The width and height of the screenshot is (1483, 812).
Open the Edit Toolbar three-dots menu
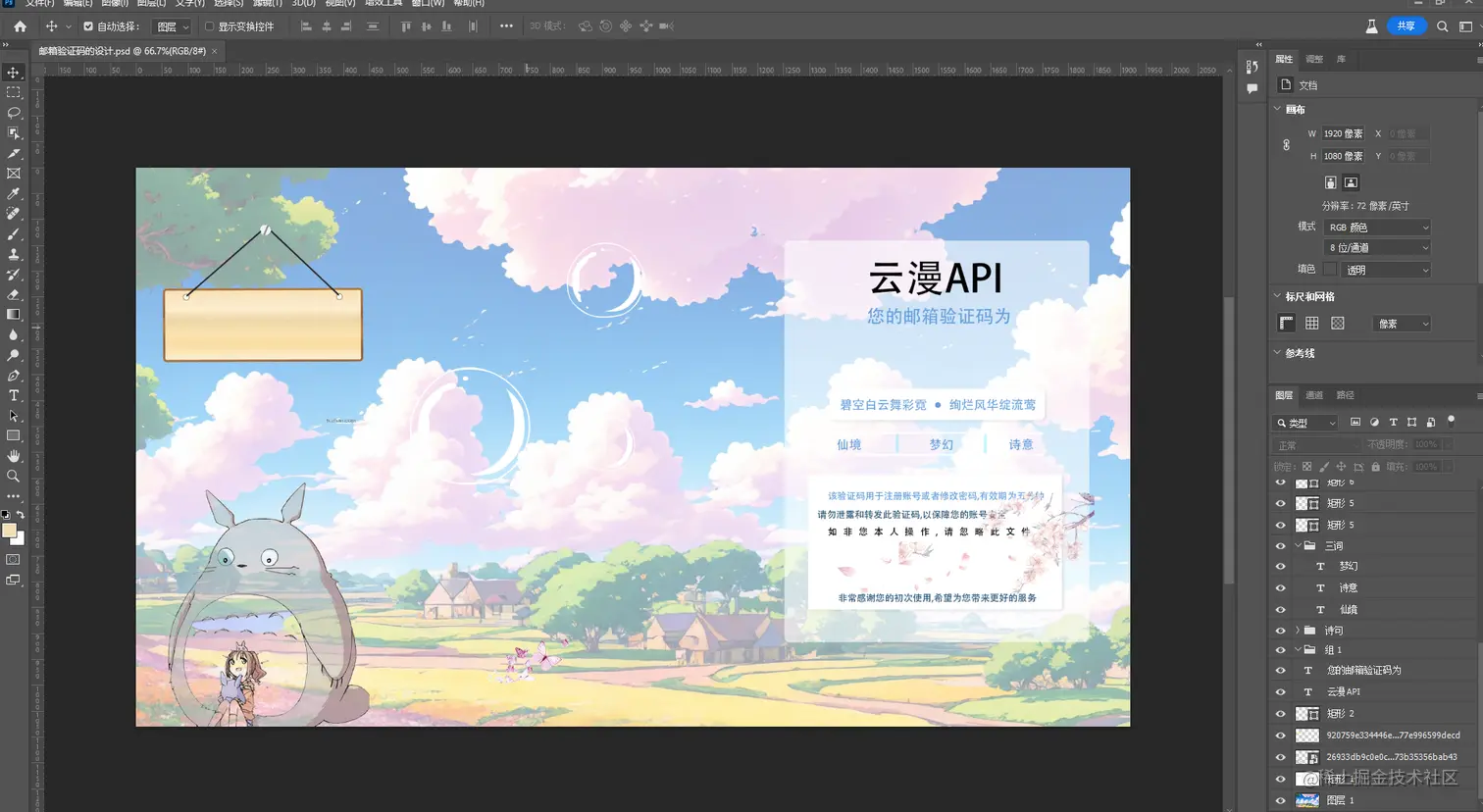coord(14,496)
